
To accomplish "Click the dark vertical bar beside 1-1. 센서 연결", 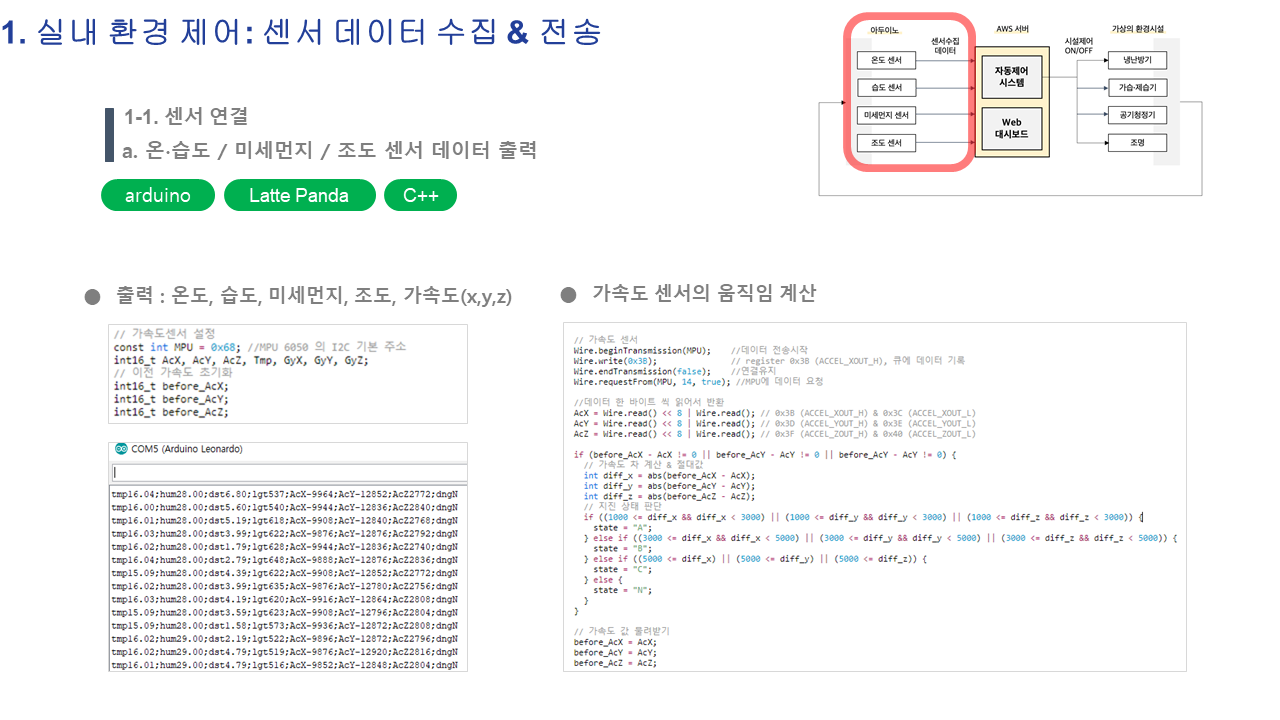I will tap(109, 134).
